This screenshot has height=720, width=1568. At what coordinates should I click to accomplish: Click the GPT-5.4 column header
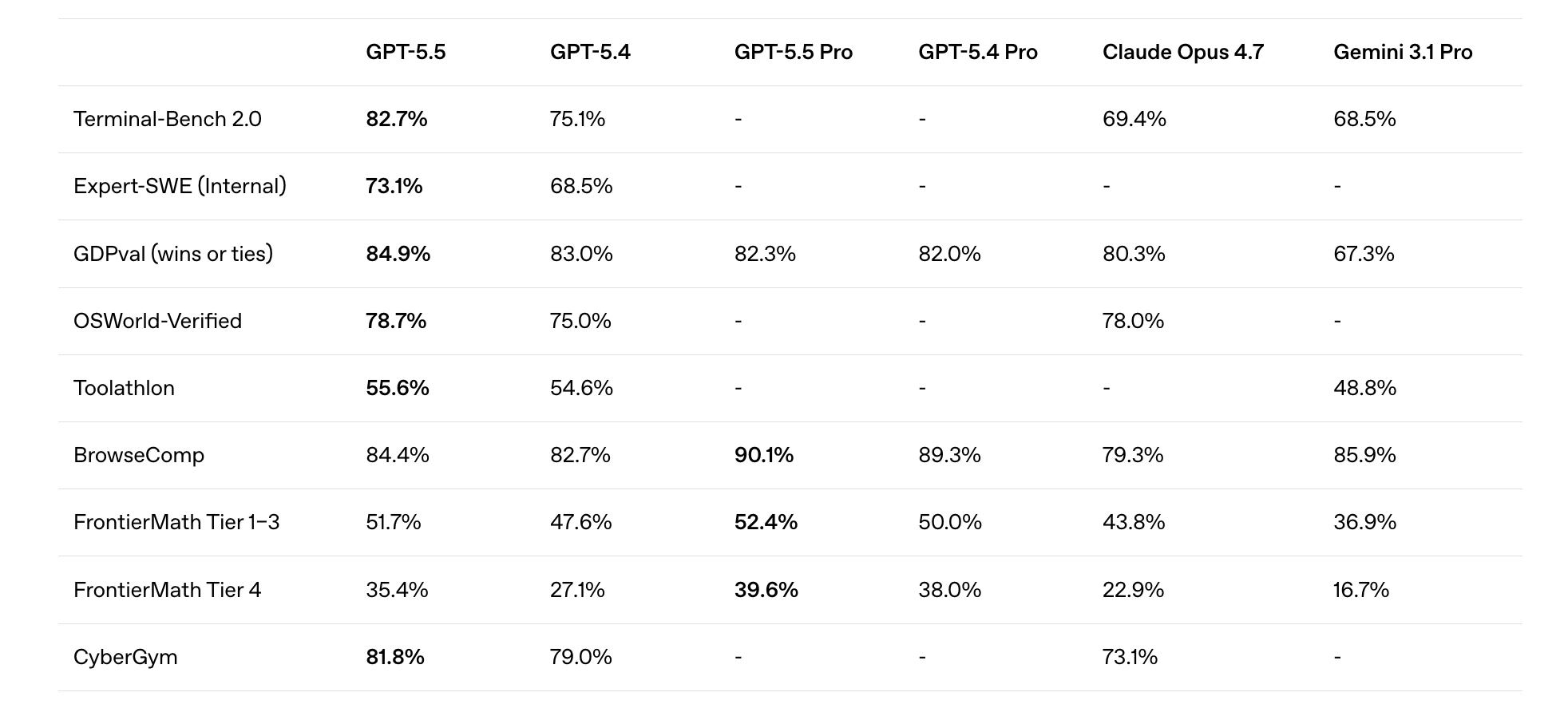[x=590, y=52]
